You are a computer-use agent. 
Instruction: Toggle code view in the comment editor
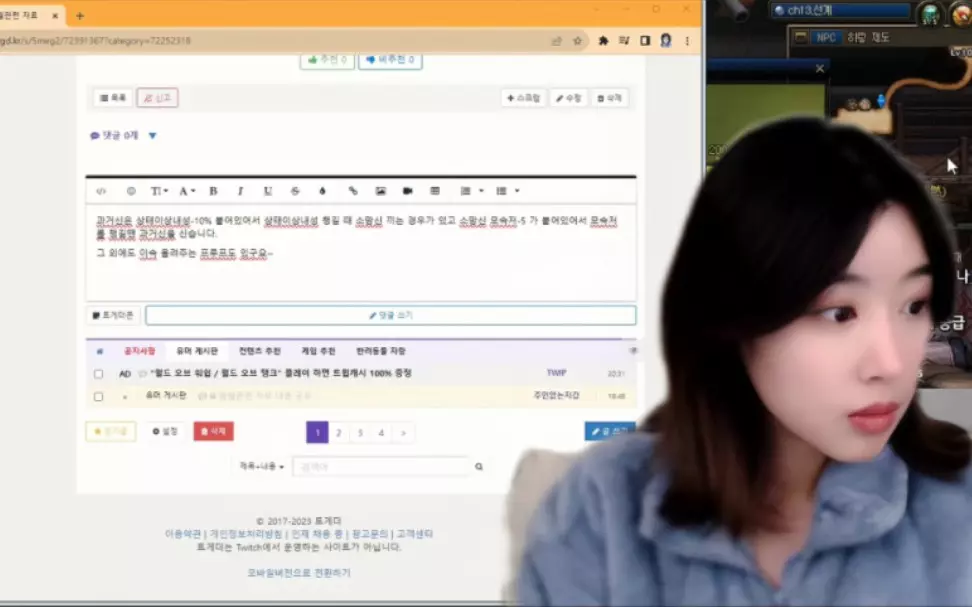click(101, 191)
